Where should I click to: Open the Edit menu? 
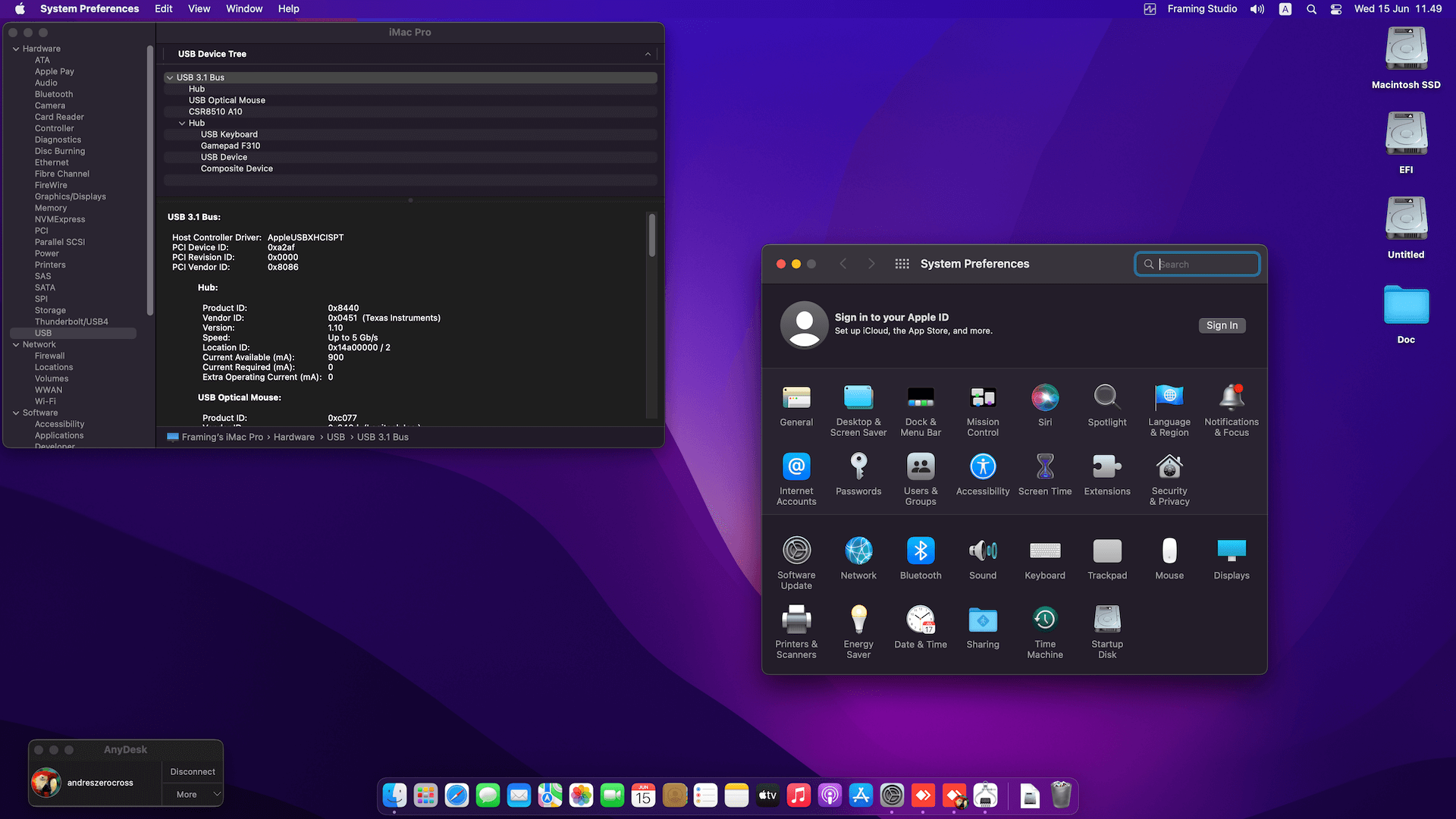163,9
